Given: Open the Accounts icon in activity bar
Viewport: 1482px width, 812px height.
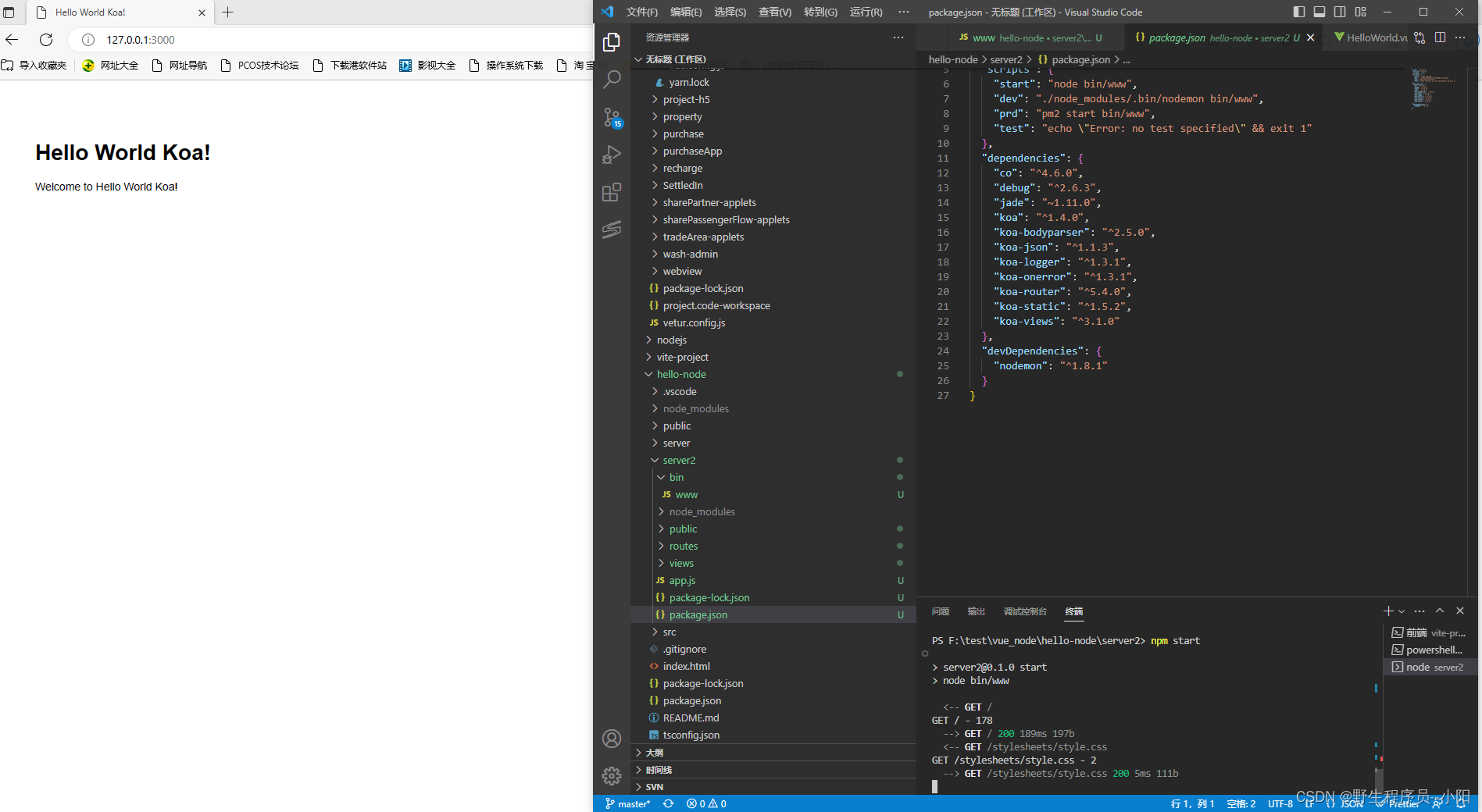Looking at the screenshot, I should pos(612,739).
